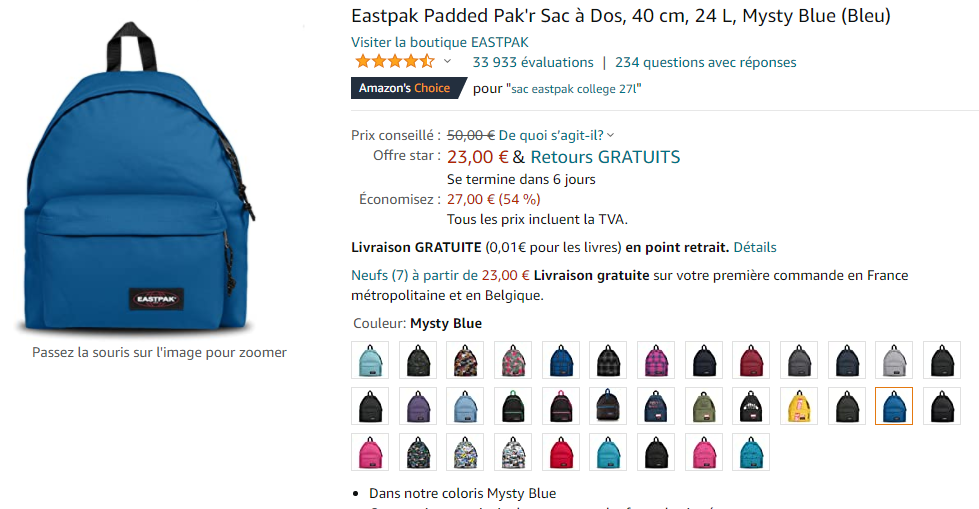The image size is (979, 509).
Task: Choose the olive green backpack color
Action: (703, 406)
